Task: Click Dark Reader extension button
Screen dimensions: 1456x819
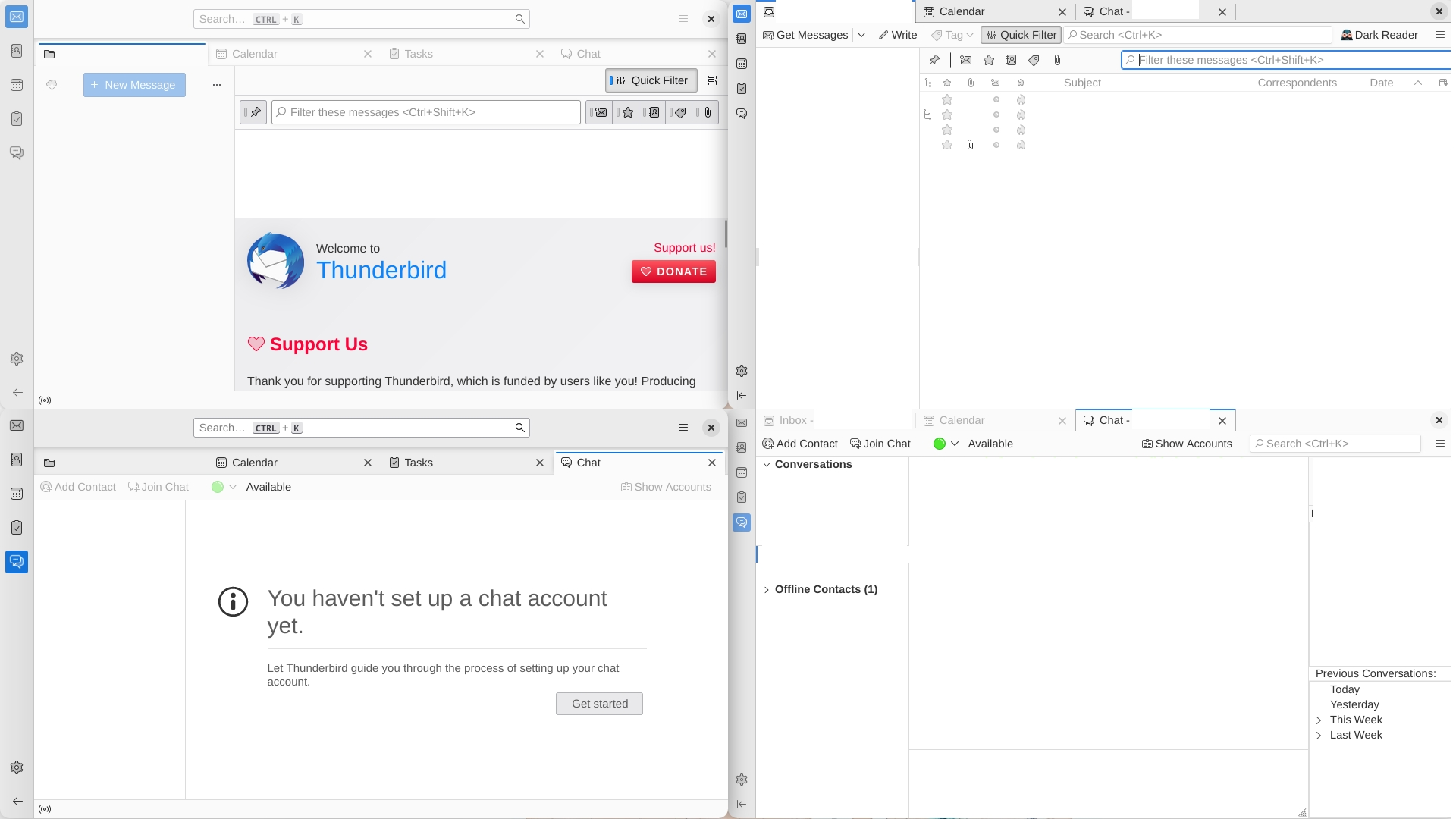Action: click(1379, 35)
